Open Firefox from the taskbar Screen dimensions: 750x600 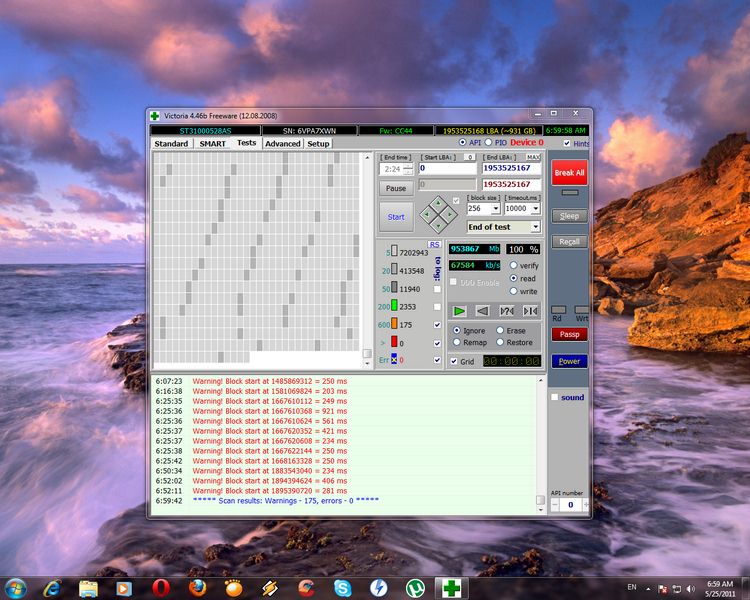pyautogui.click(x=197, y=588)
